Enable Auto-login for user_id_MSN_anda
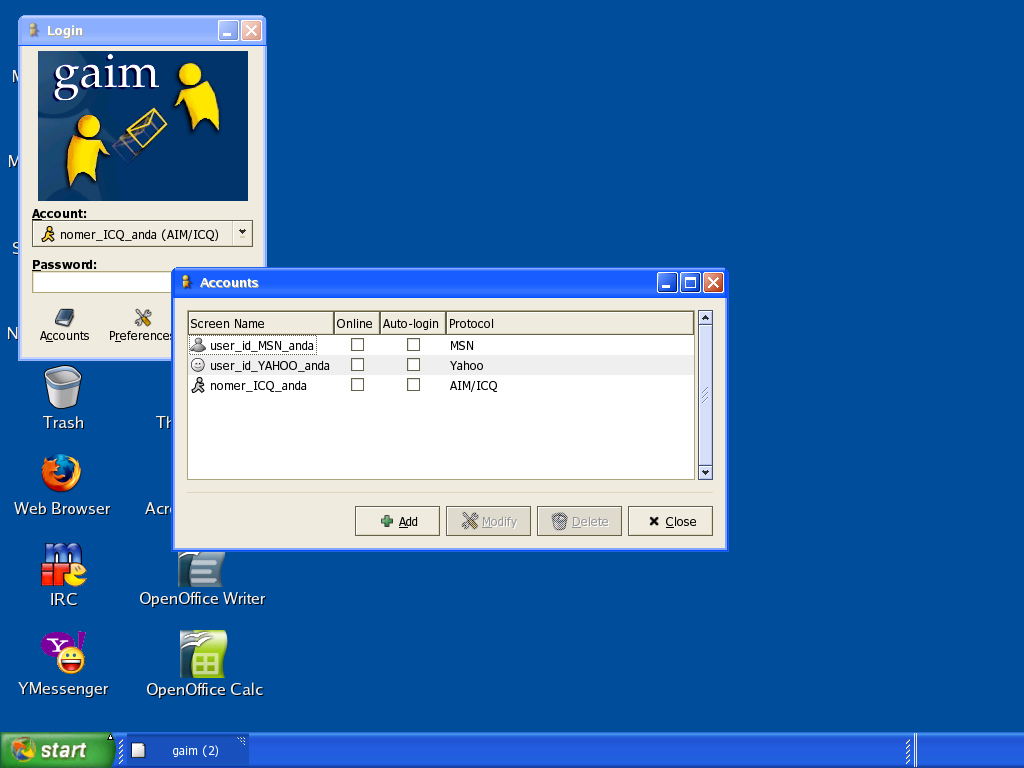1024x768 pixels. click(413, 344)
